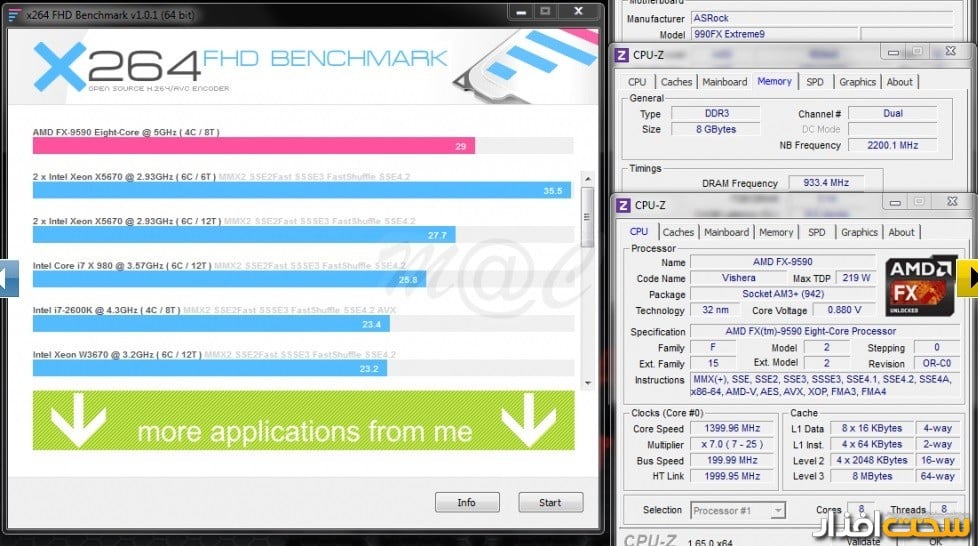Click the Xeon W3670 result bar showing 23.2
Screen dimensions: 978x546
[x=210, y=368]
